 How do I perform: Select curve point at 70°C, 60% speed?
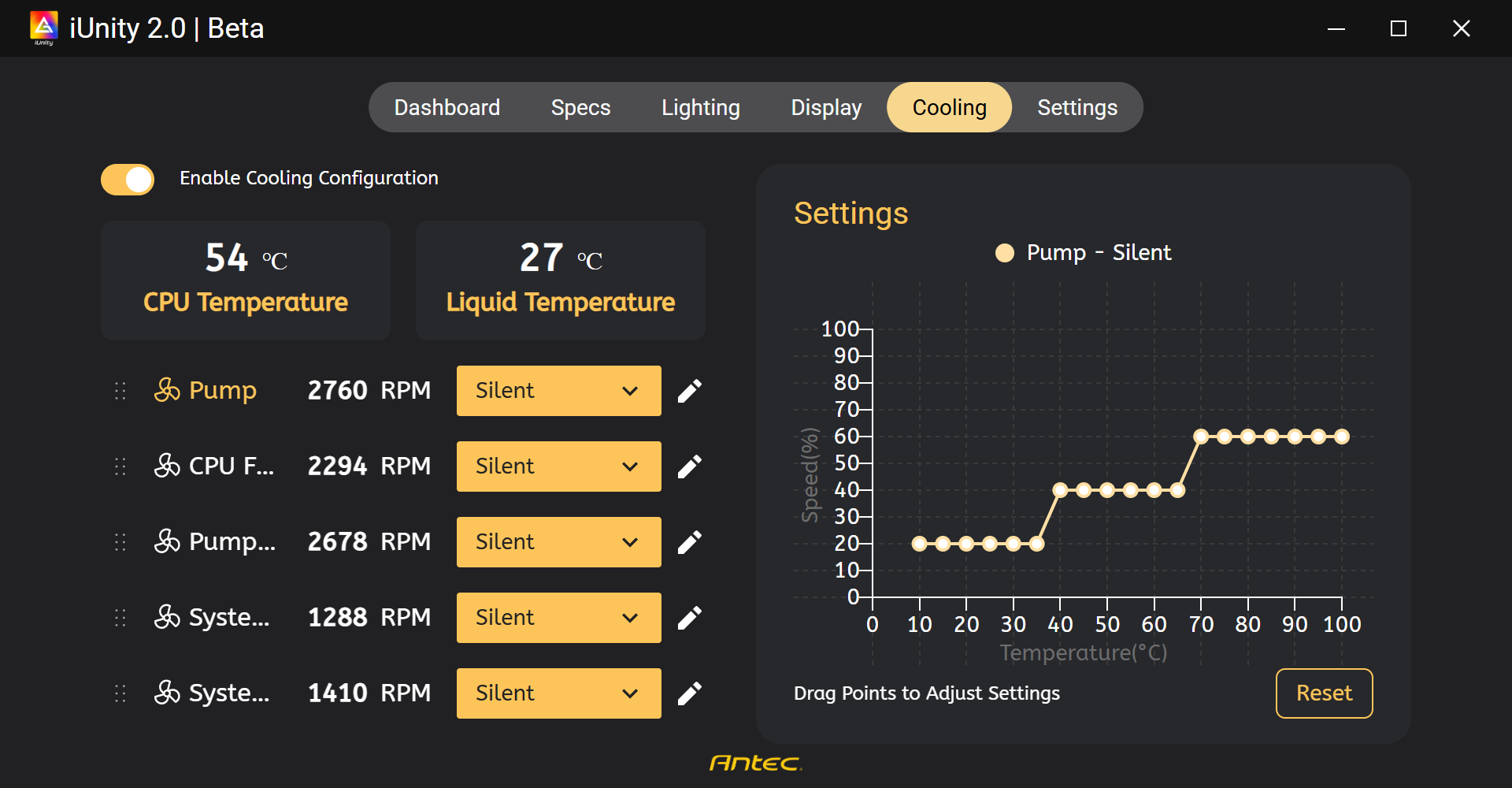coord(1201,437)
